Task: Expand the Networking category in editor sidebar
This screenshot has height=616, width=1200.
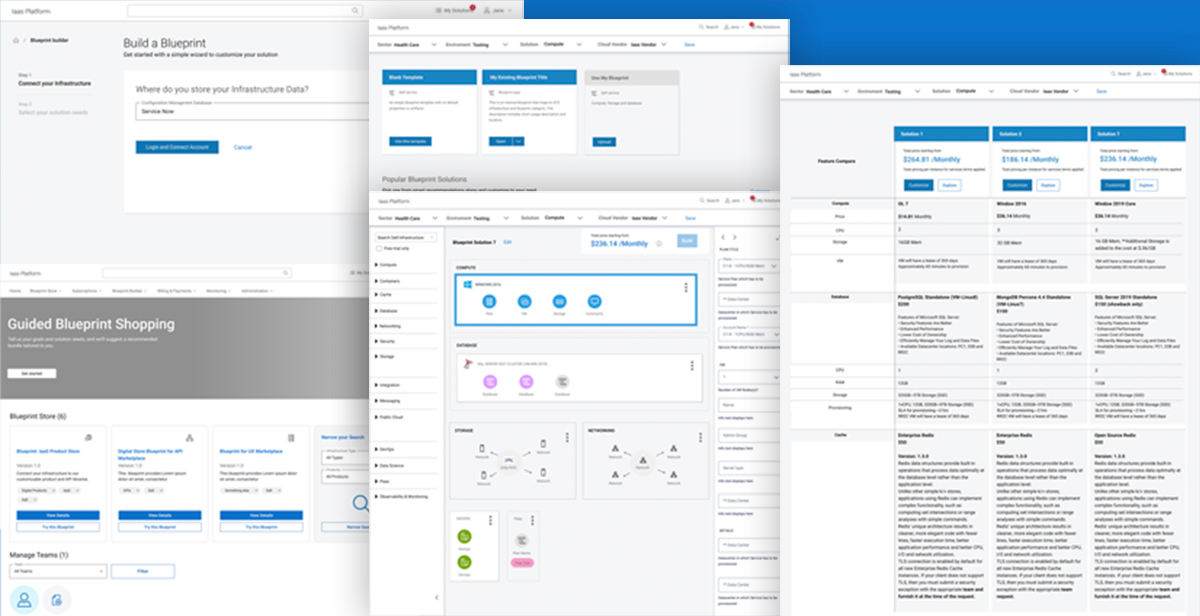Action: [x=389, y=326]
